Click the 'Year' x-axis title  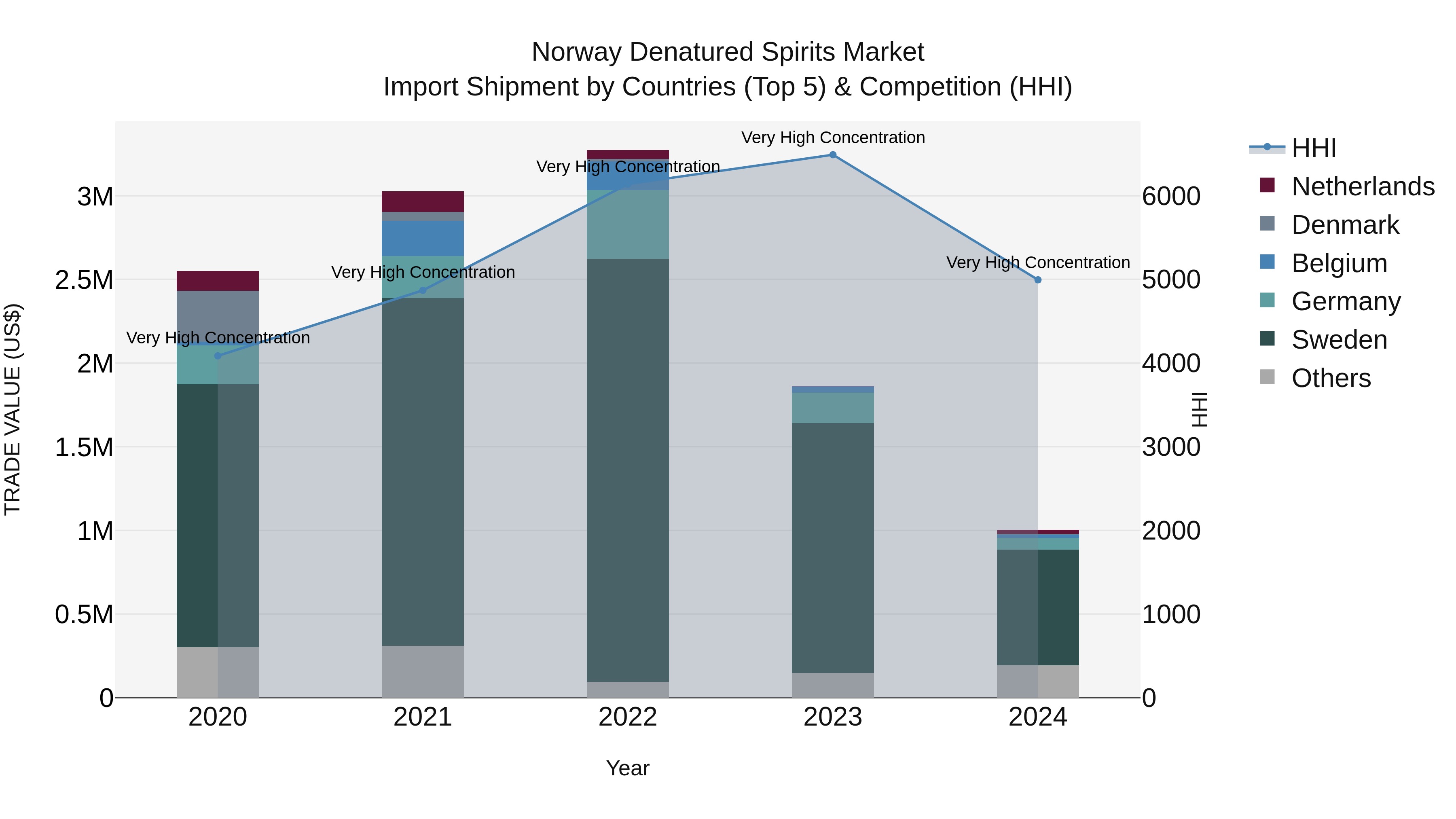tap(628, 769)
